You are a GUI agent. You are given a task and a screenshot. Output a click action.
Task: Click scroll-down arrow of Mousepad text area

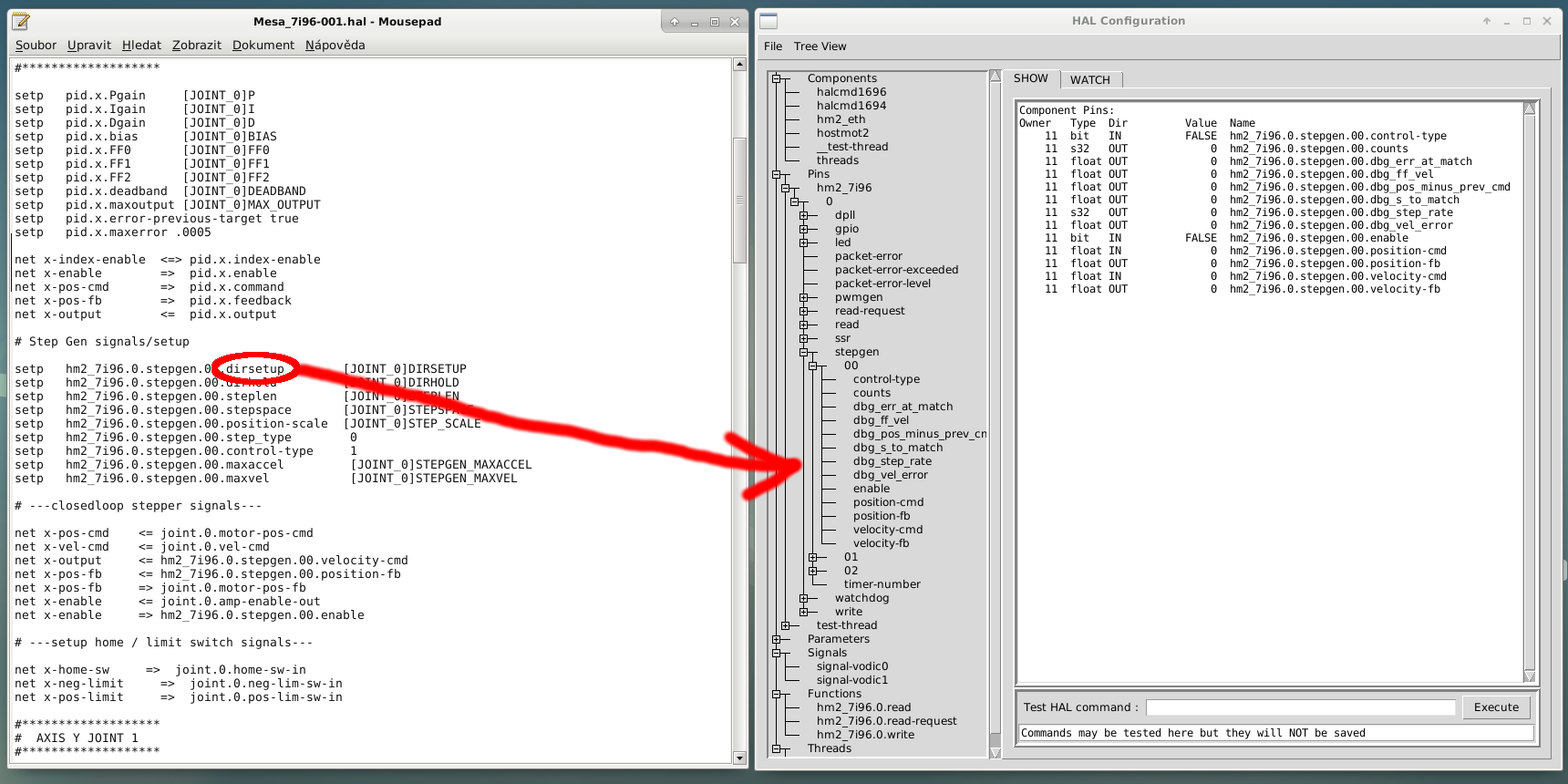(739, 758)
